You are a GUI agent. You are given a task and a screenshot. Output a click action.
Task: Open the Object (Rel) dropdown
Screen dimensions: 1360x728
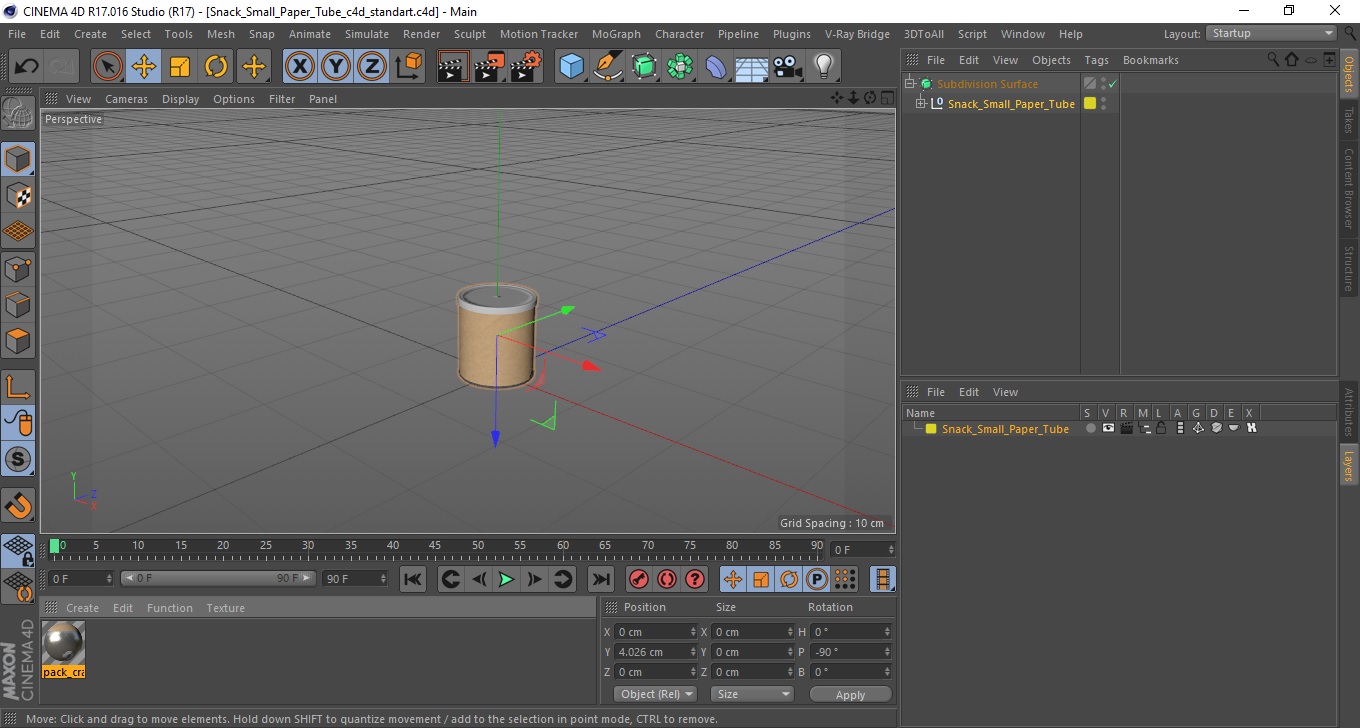click(655, 694)
